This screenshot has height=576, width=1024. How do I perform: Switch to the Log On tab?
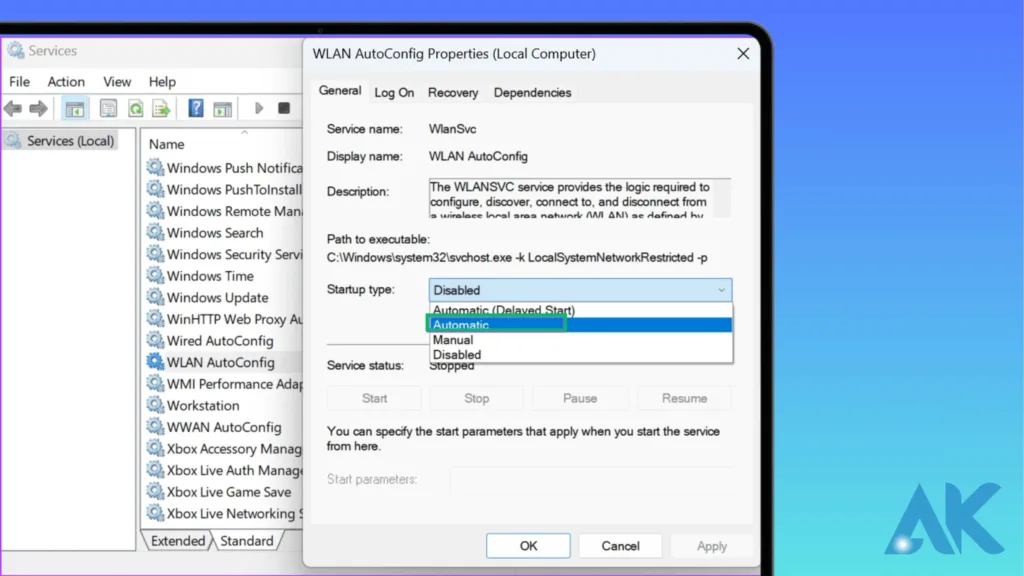(x=394, y=93)
